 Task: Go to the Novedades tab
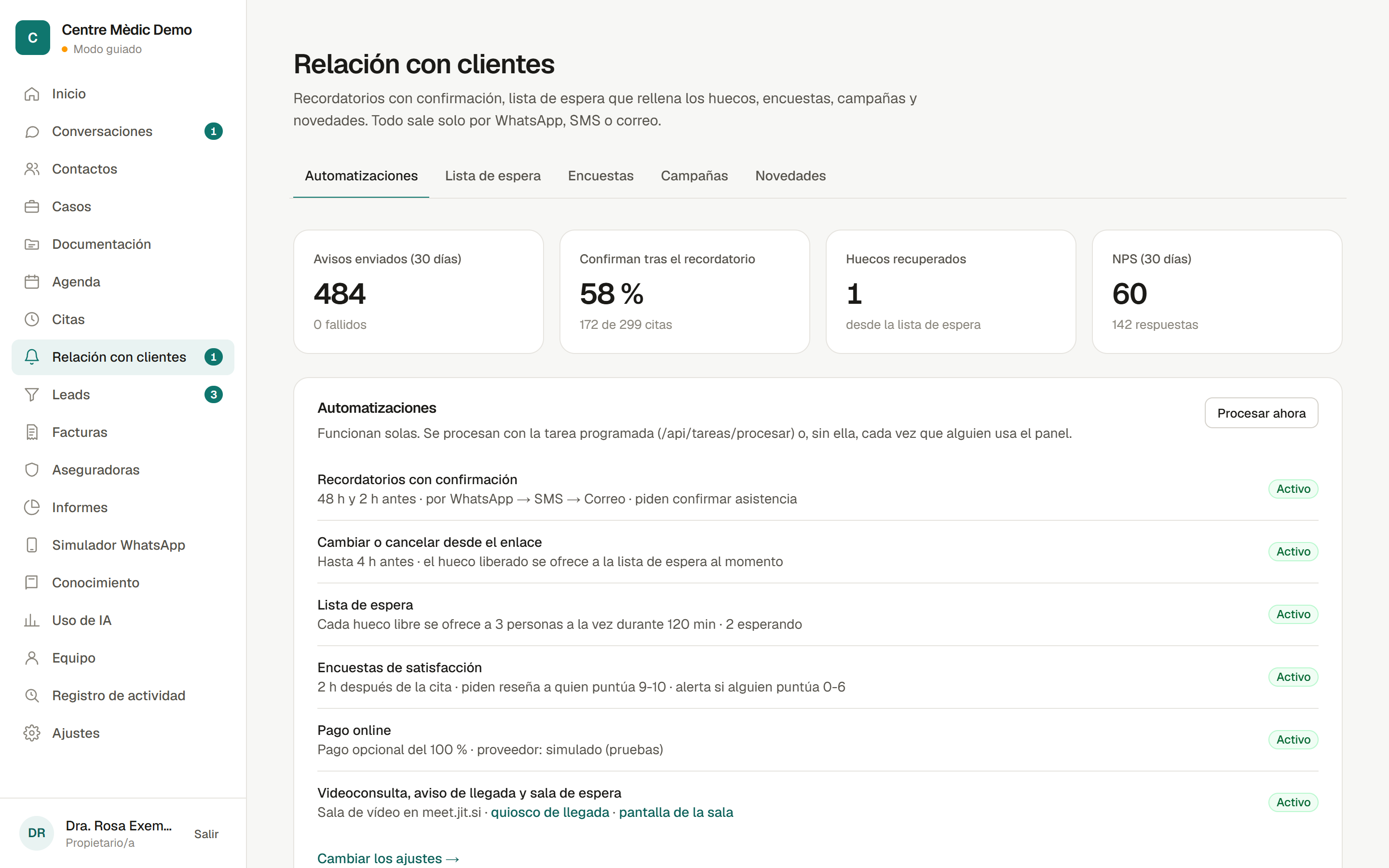pos(790,176)
